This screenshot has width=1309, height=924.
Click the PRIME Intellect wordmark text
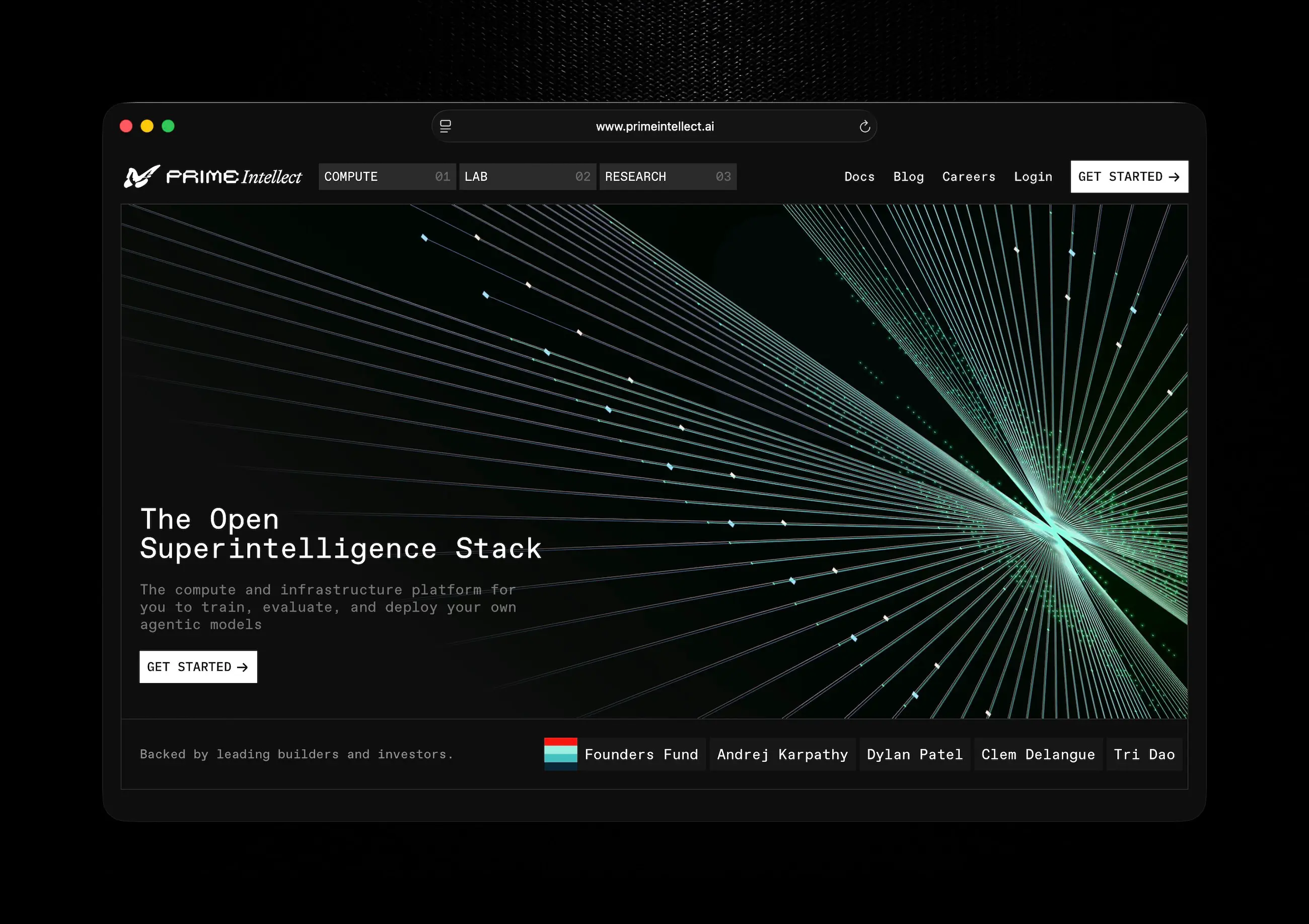point(234,177)
